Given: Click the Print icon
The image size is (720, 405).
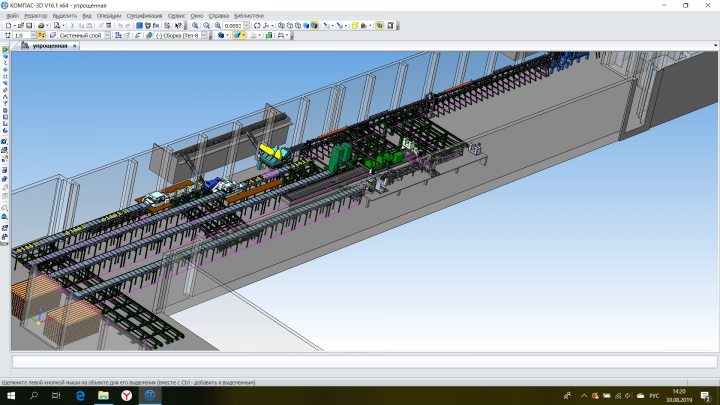Looking at the screenshot, I should (41, 26).
